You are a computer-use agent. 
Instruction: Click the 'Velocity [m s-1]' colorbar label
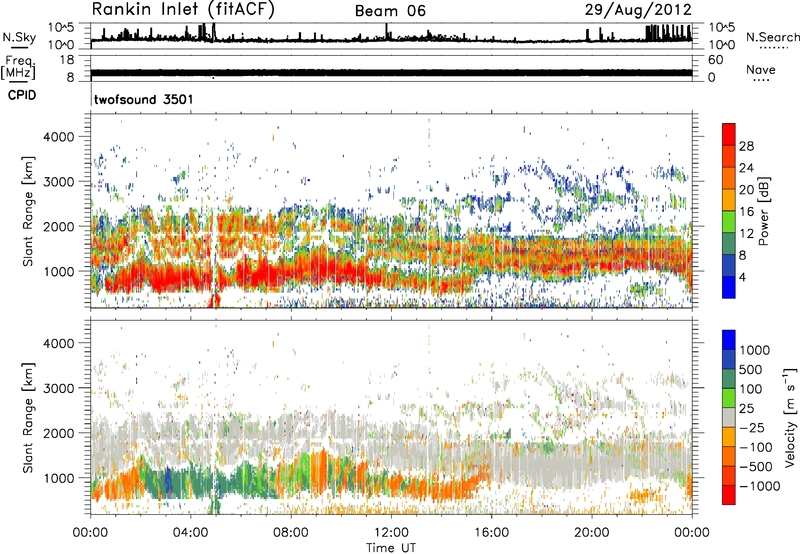[x=790, y=417]
